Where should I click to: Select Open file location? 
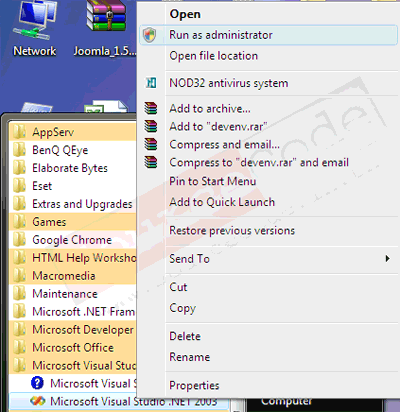[x=213, y=56]
